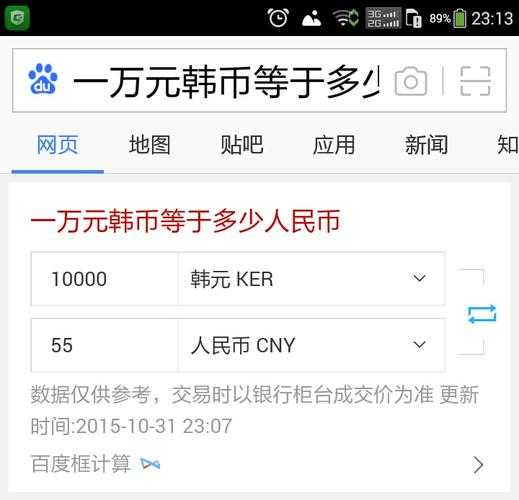
Task: Tap the alarm clock status icon
Action: pyautogui.click(x=278, y=18)
